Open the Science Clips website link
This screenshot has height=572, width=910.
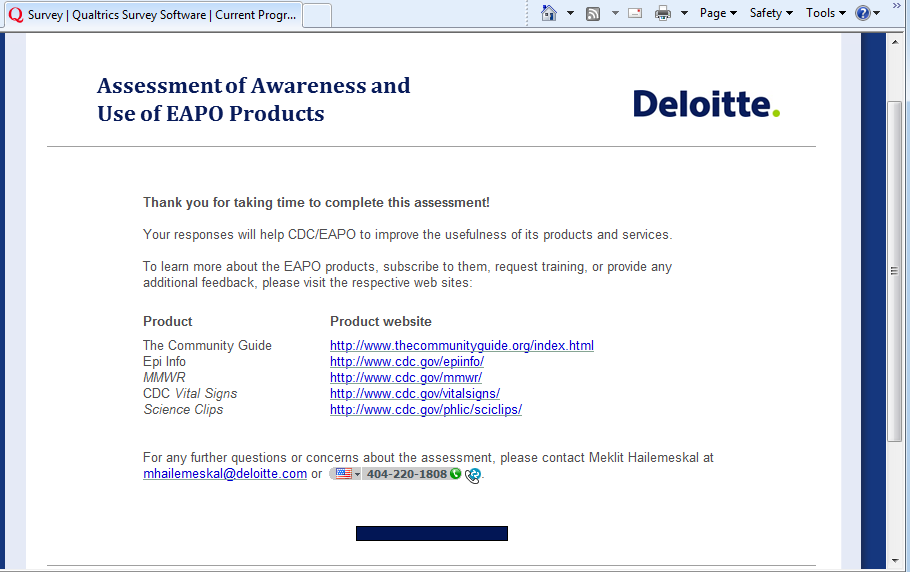point(425,410)
